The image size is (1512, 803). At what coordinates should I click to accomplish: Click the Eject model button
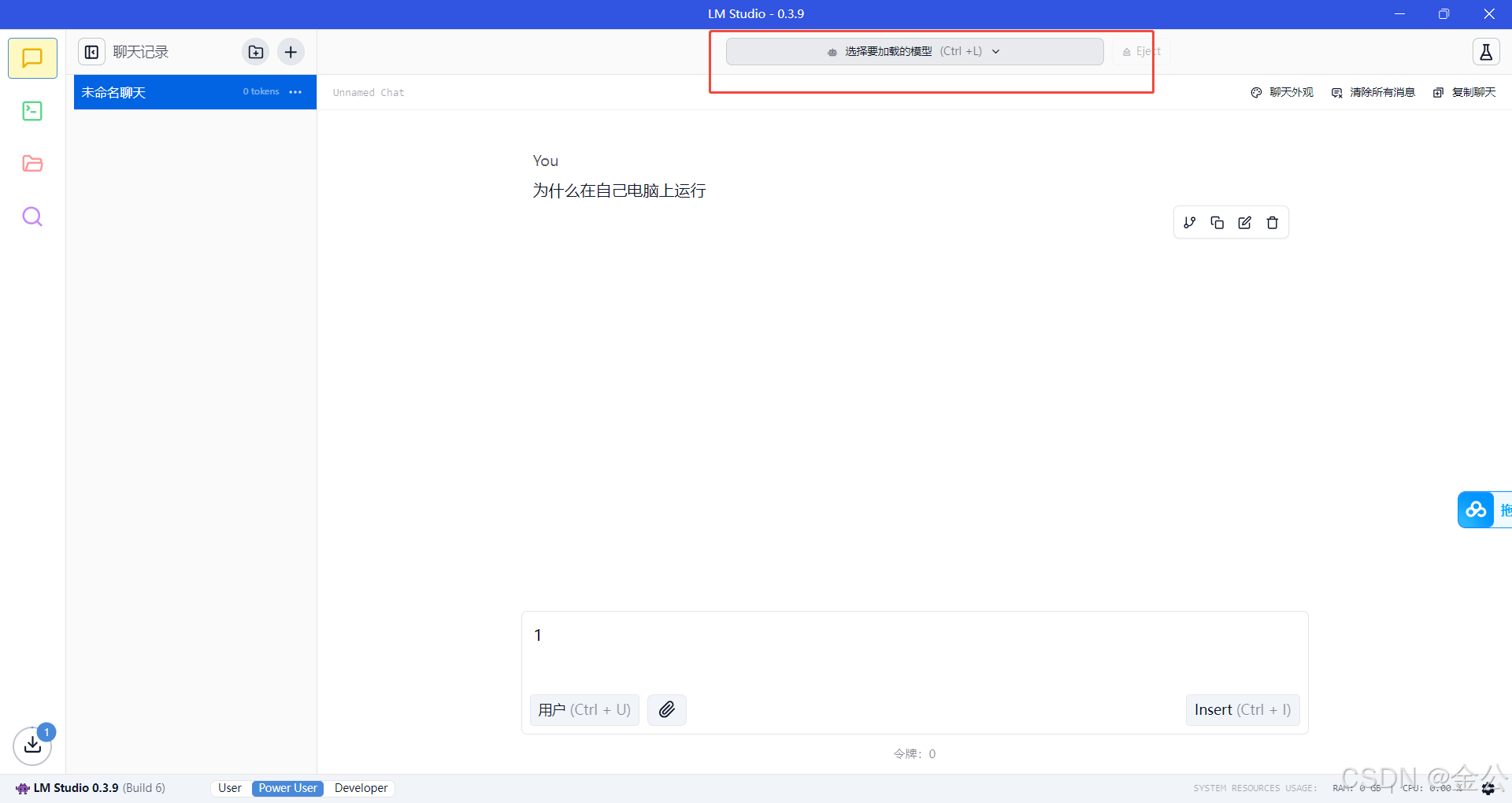point(1141,52)
